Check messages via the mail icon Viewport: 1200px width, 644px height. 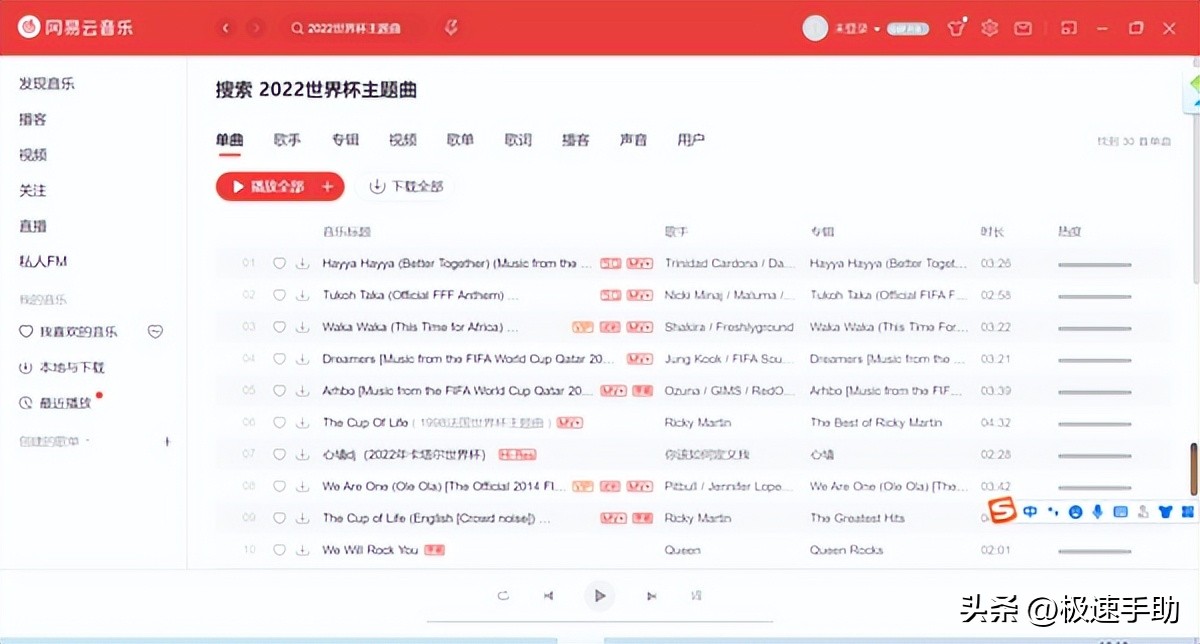pos(1023,28)
